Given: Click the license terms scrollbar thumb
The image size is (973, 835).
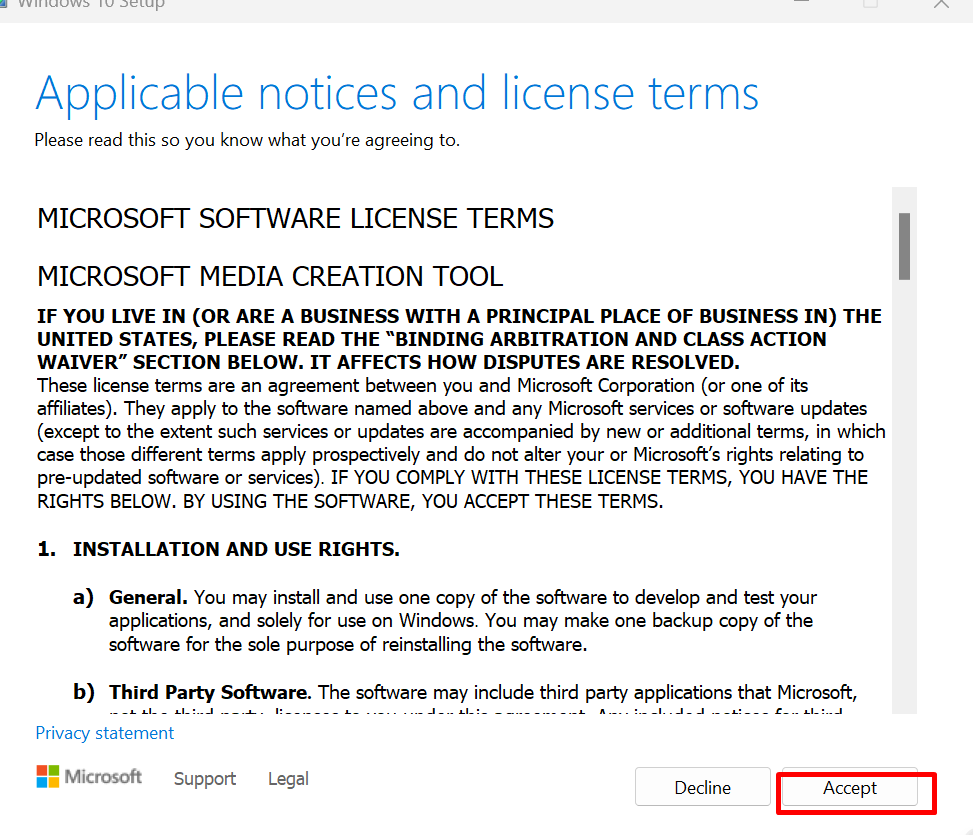Looking at the screenshot, I should (x=904, y=246).
